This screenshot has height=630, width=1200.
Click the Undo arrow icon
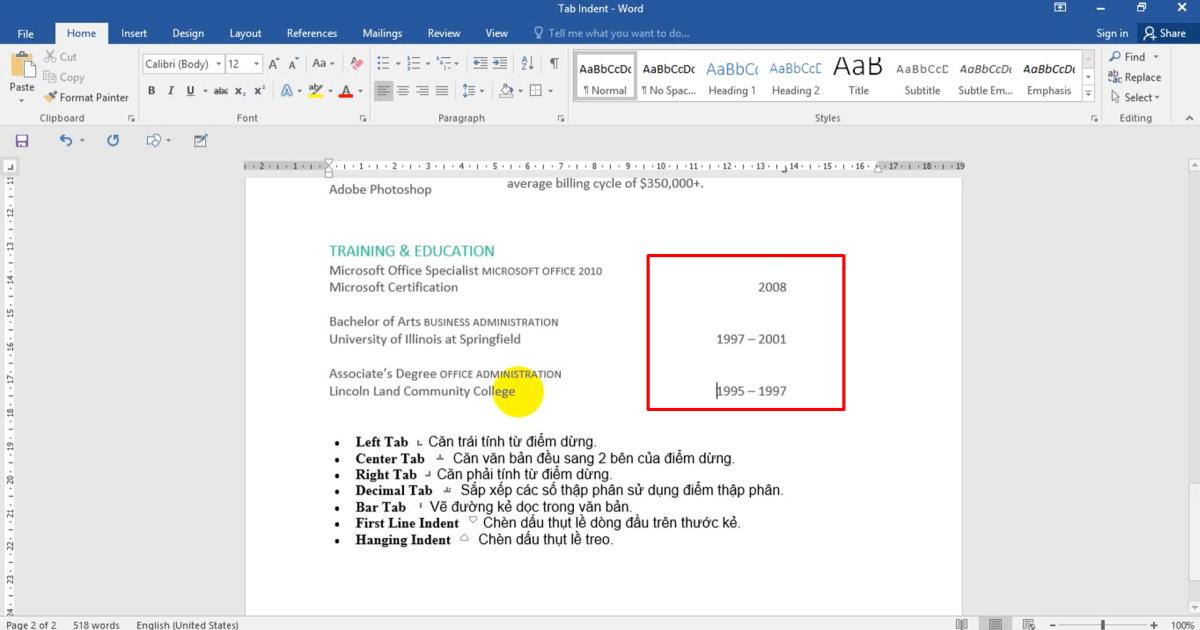66,141
